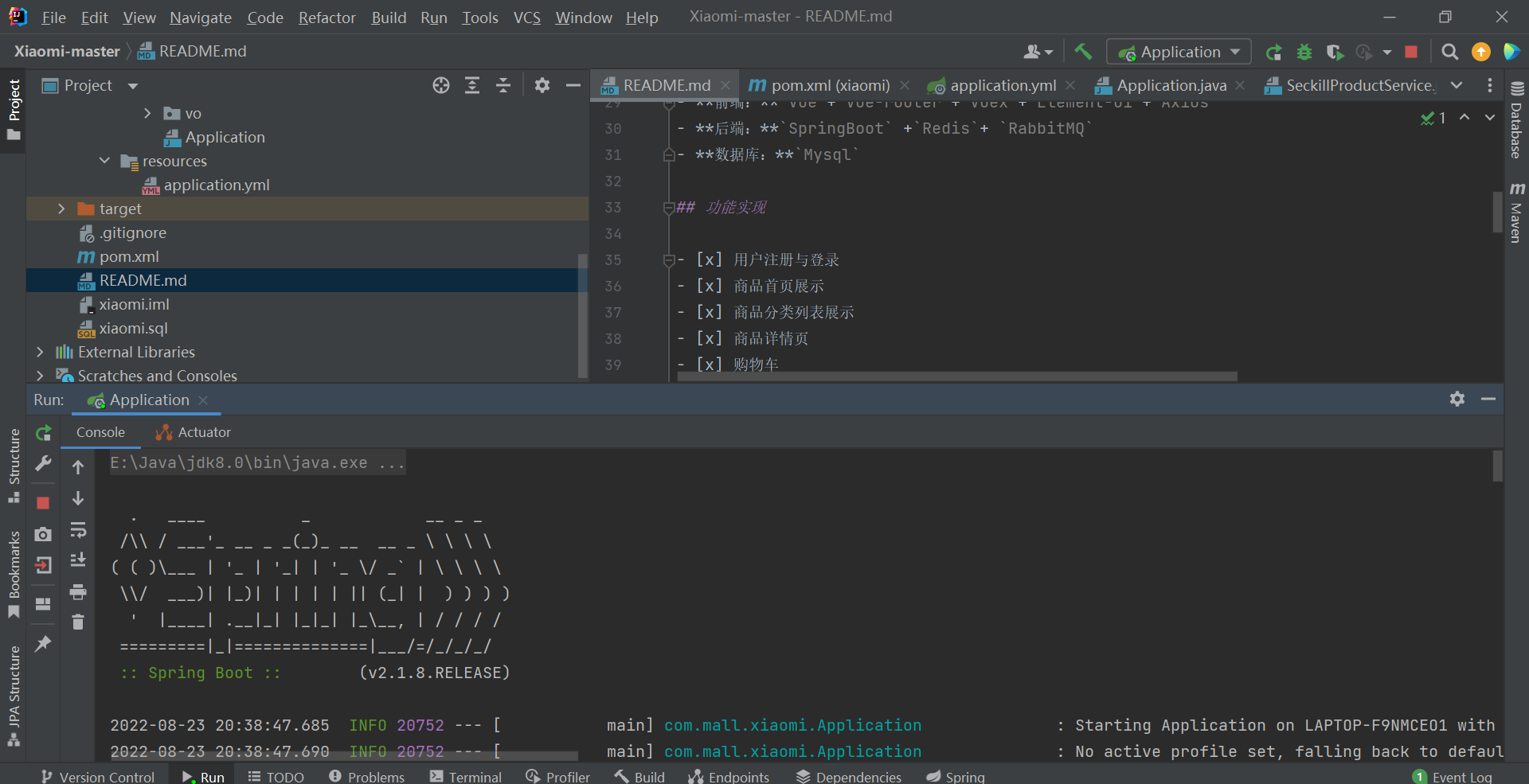Switch to pom.xml (xiaomi) editor tab

830,85
